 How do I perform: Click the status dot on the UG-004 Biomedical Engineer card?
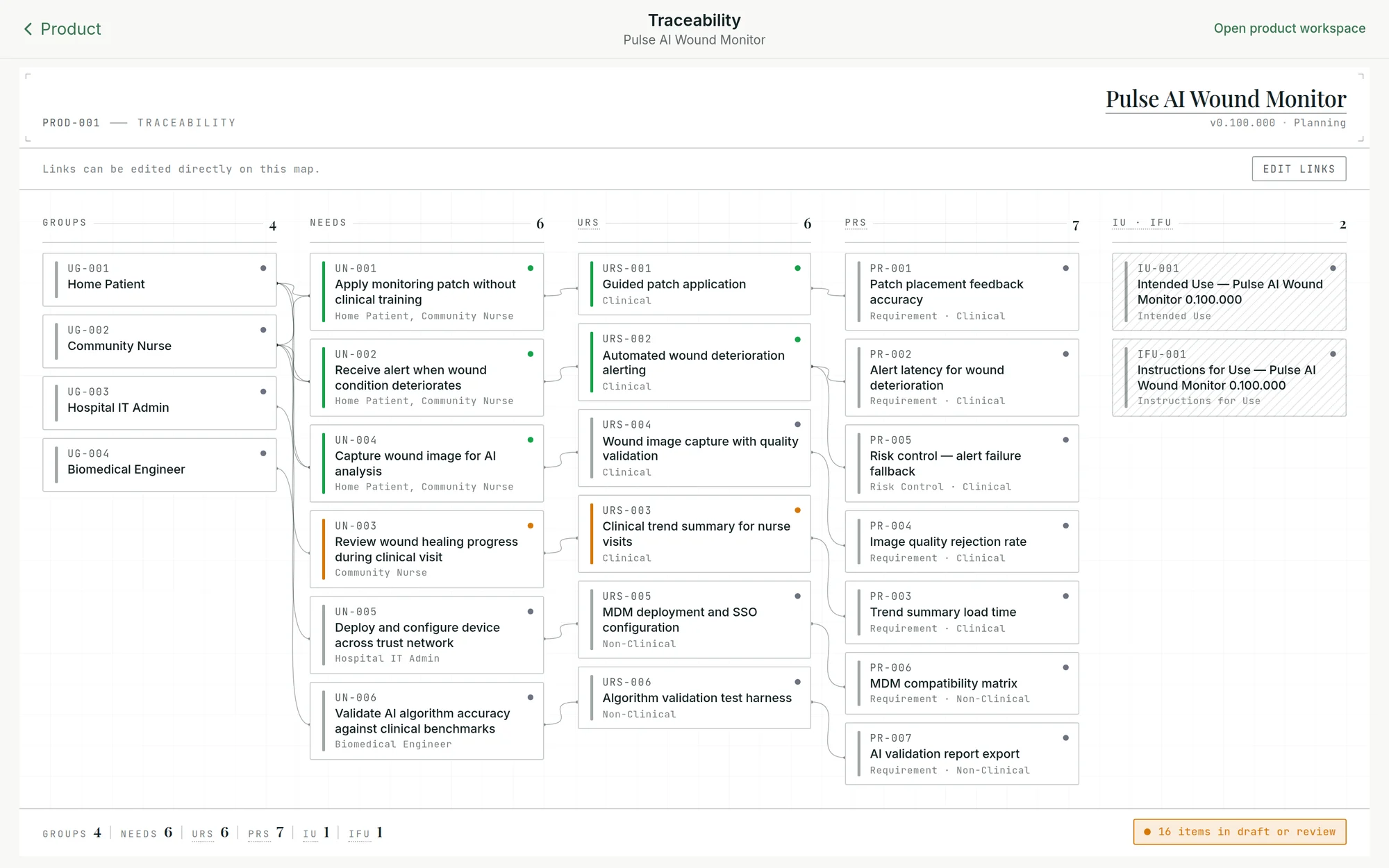(263, 453)
